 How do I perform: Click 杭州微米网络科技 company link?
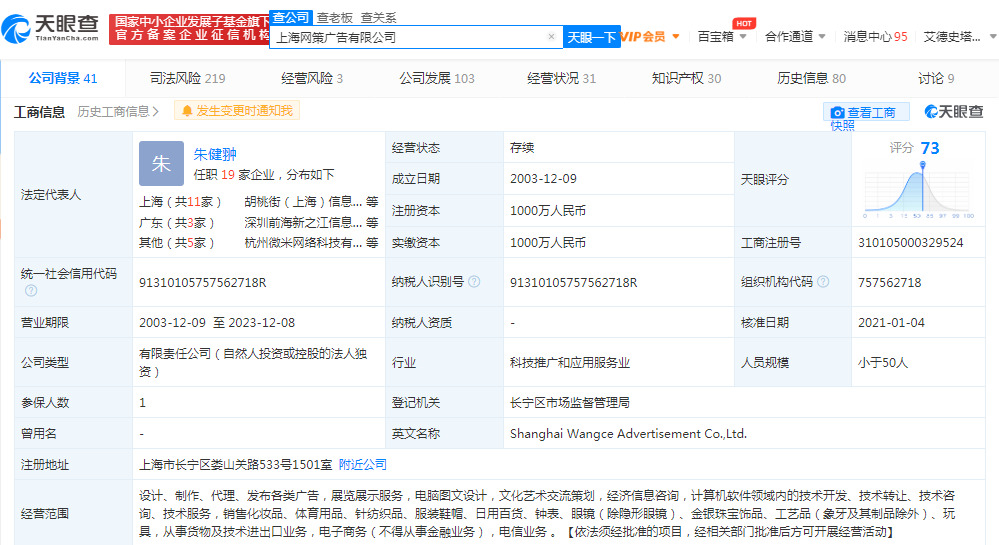pos(303,242)
